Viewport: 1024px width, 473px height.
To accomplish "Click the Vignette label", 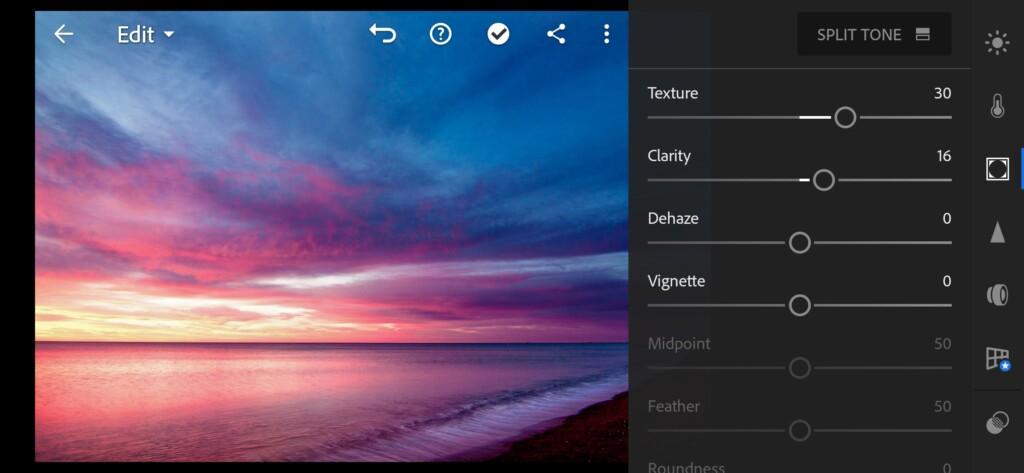I will tap(676, 282).
